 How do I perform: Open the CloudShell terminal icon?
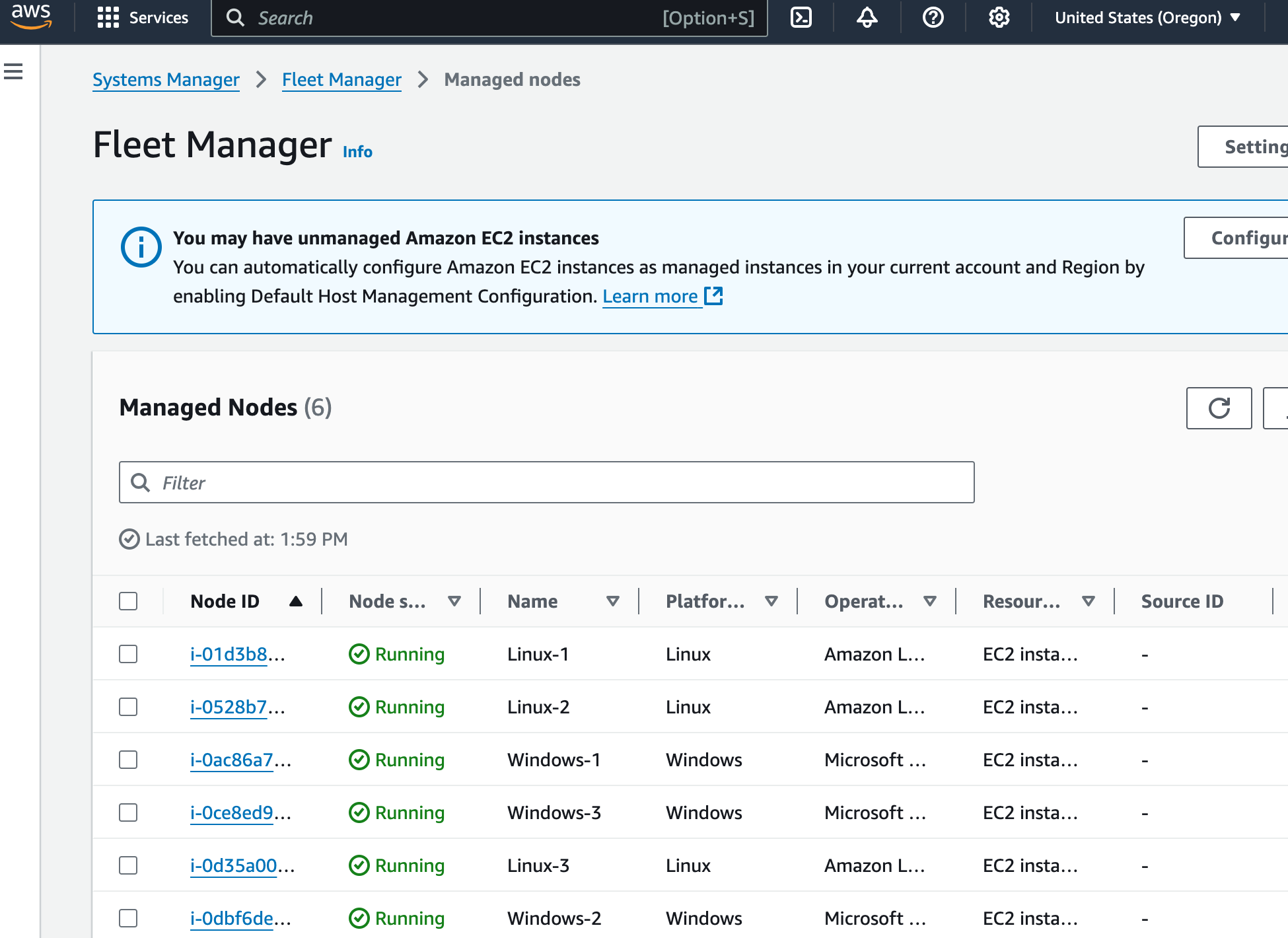801,18
